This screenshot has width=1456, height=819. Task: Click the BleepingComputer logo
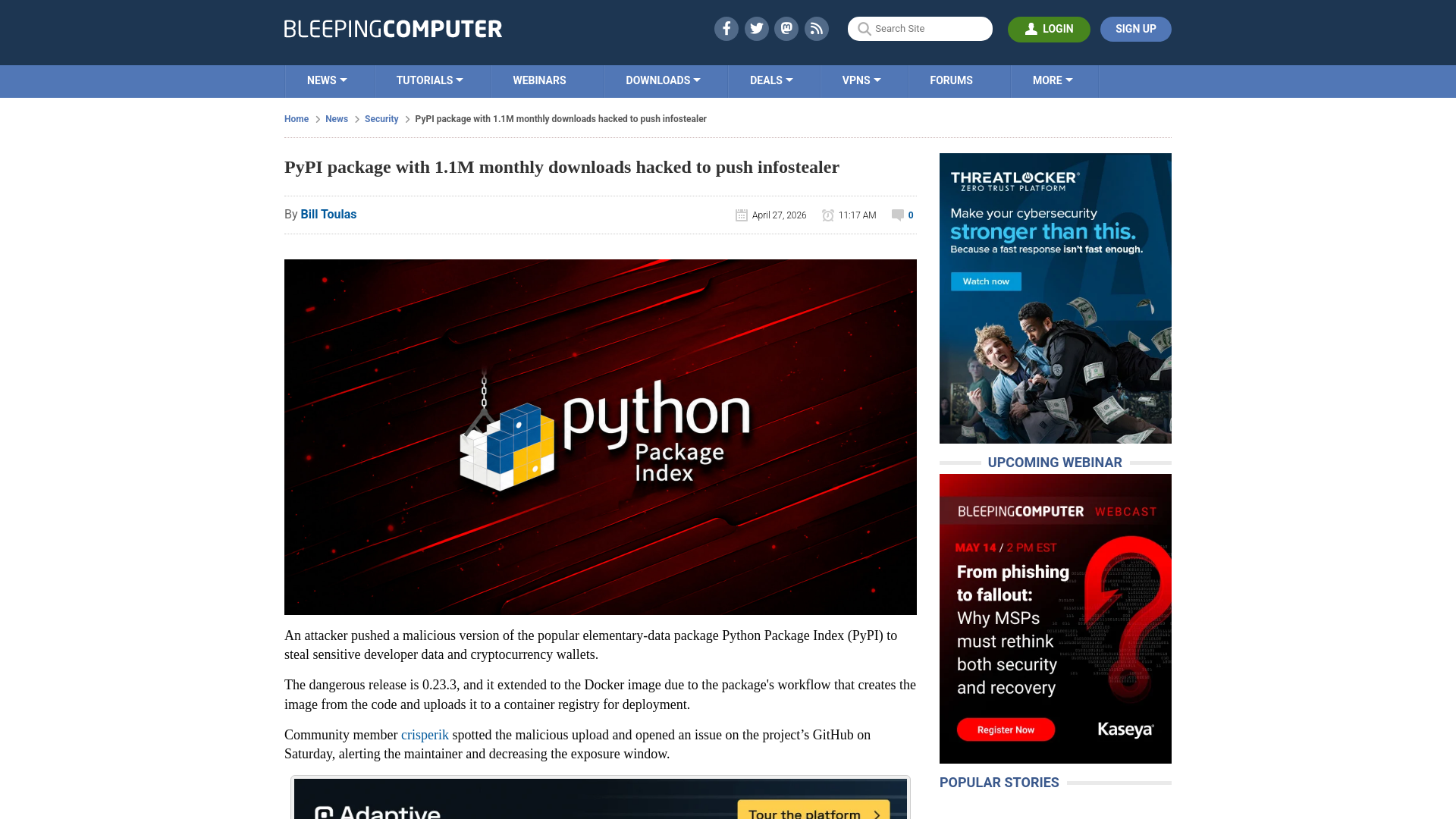(393, 29)
